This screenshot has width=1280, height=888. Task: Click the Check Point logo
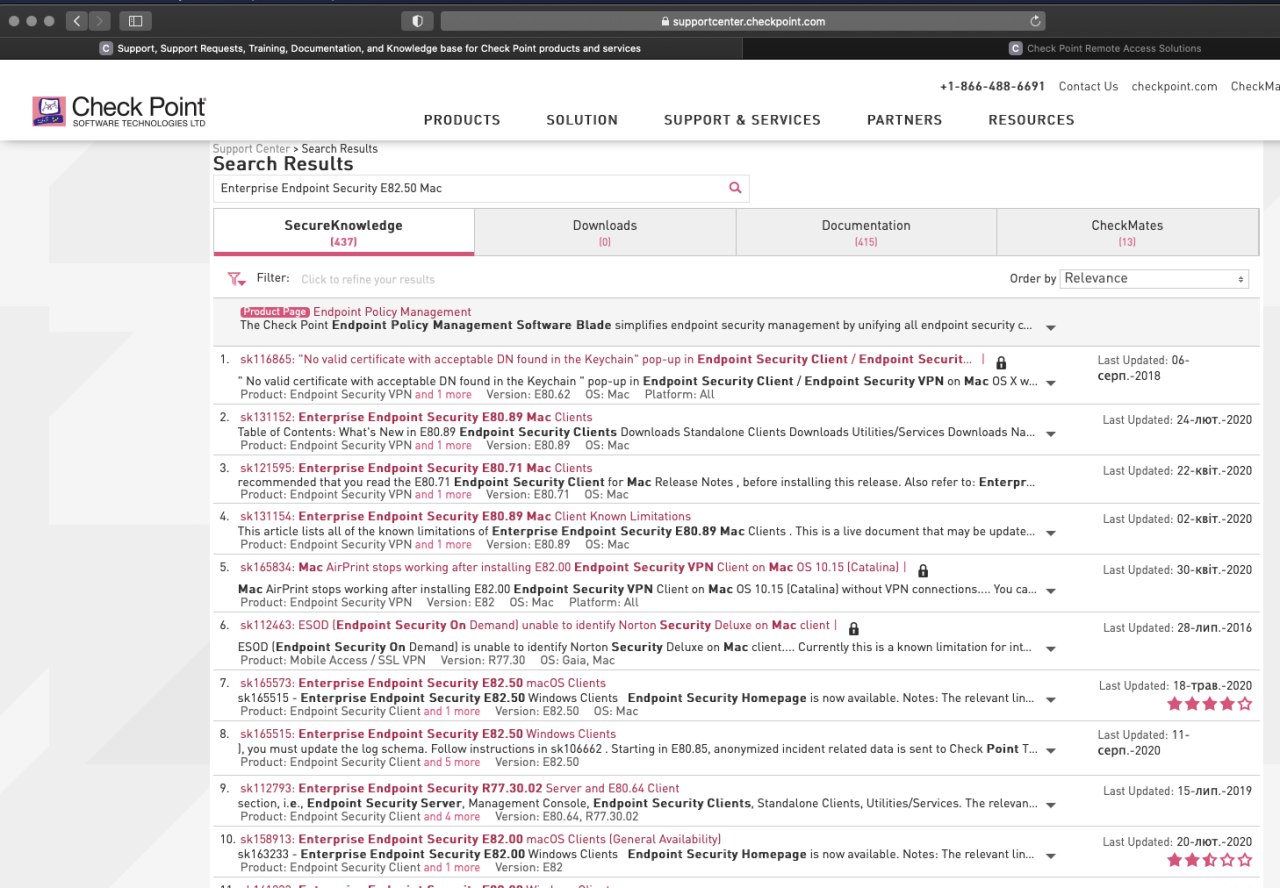[x=119, y=111]
